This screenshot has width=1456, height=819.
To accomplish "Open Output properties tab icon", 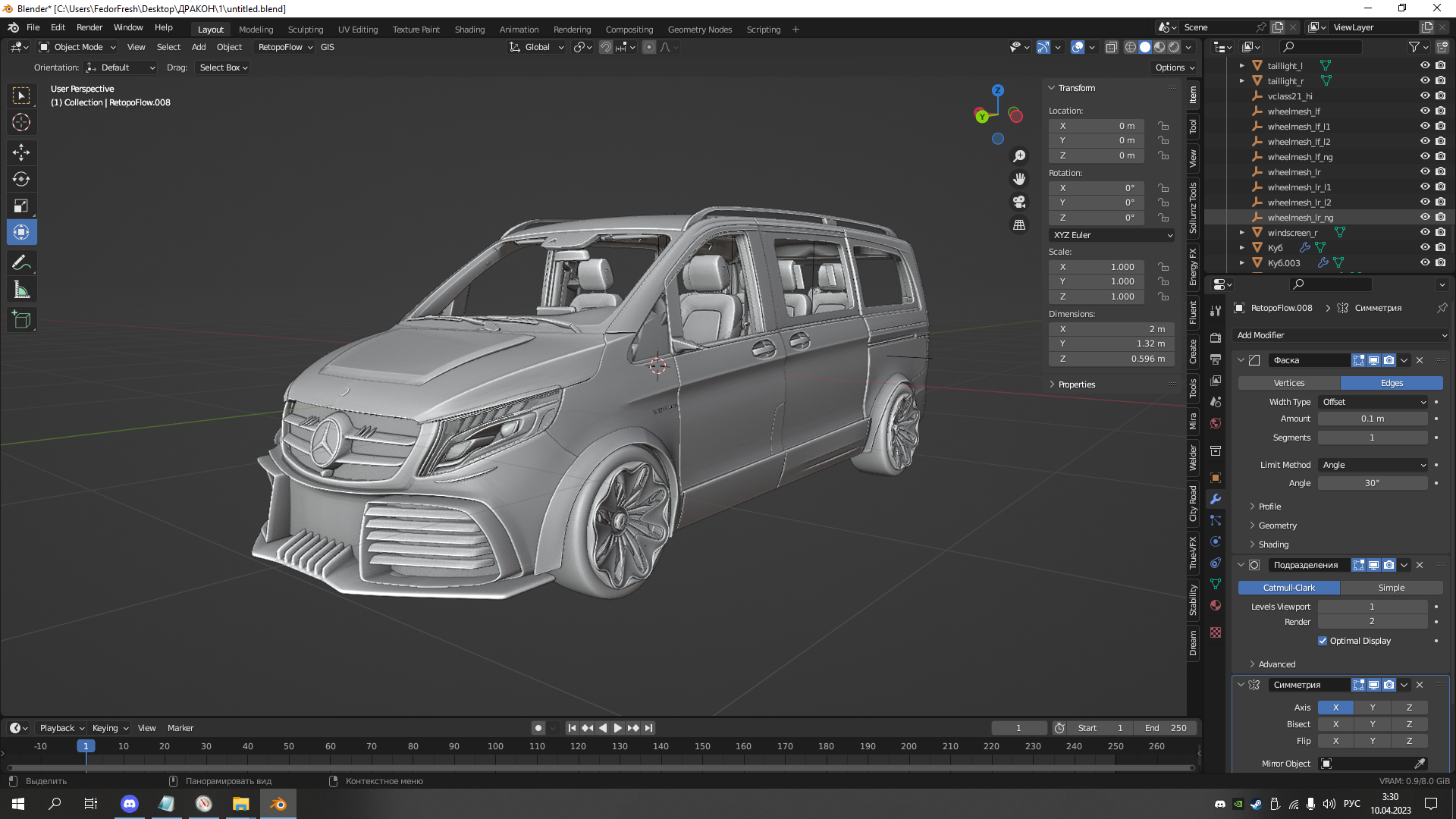I will coord(1216,359).
